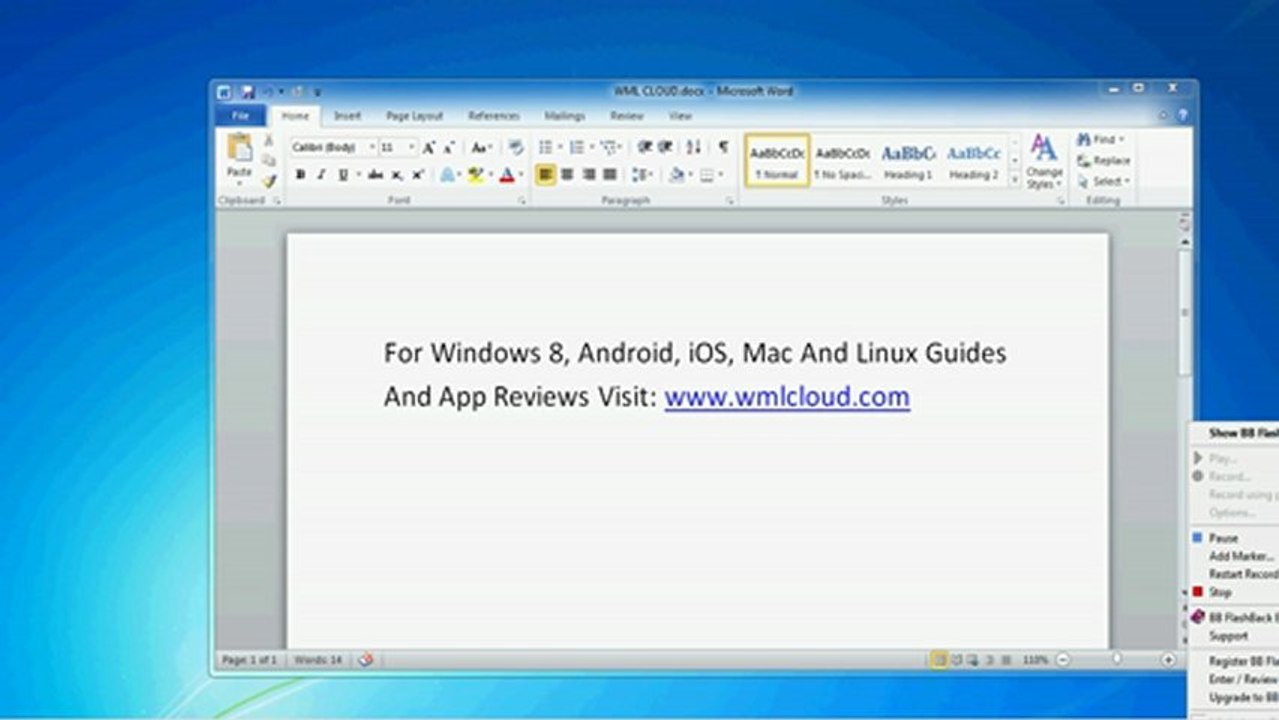1279x720 pixels.
Task: Apply subscript formatting
Action: point(397,175)
